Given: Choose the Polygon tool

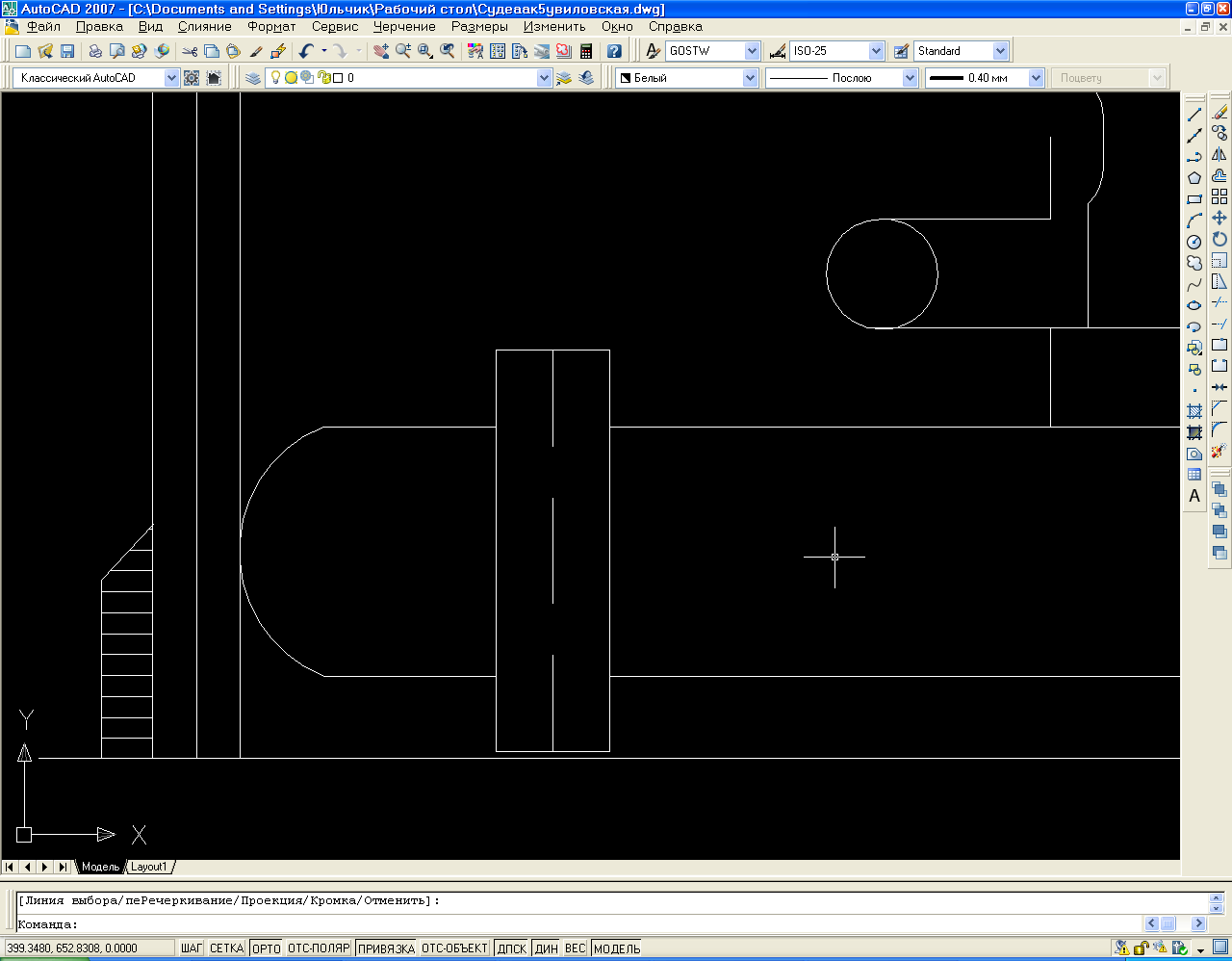Looking at the screenshot, I should pos(1194,178).
